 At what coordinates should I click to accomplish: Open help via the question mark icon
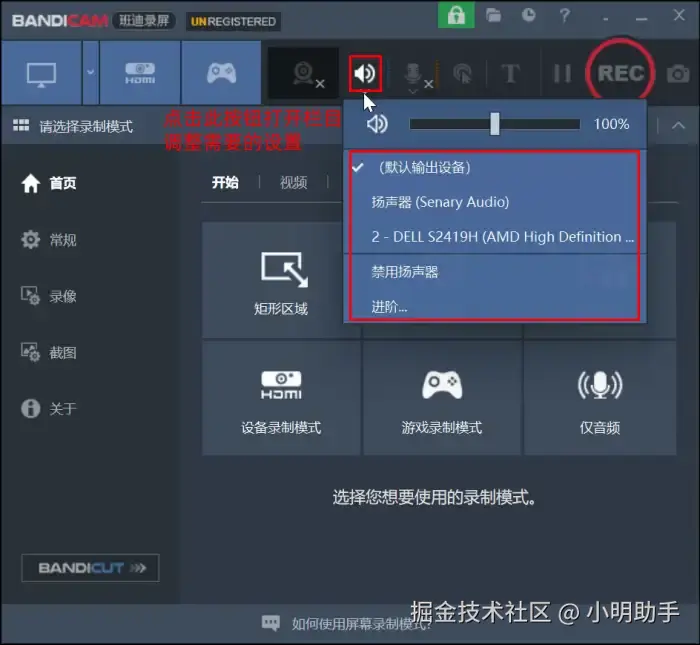[565, 16]
